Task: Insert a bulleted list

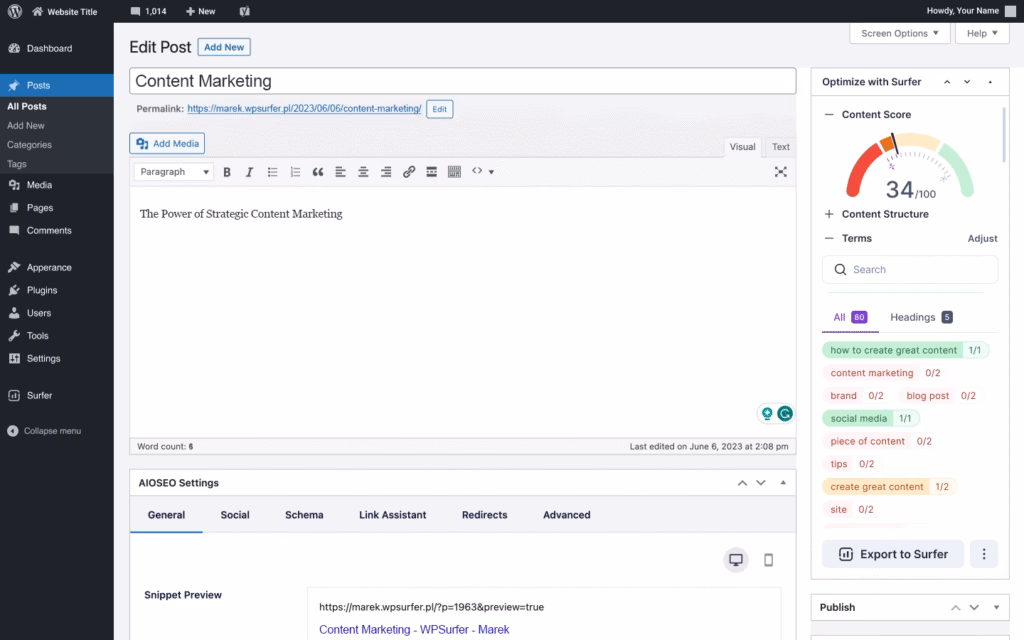Action: (272, 171)
